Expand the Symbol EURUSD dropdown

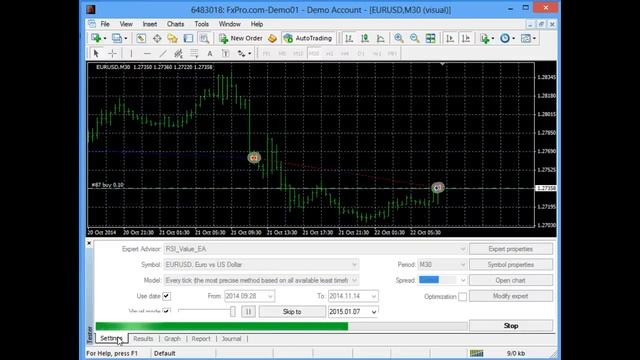pyautogui.click(x=354, y=265)
